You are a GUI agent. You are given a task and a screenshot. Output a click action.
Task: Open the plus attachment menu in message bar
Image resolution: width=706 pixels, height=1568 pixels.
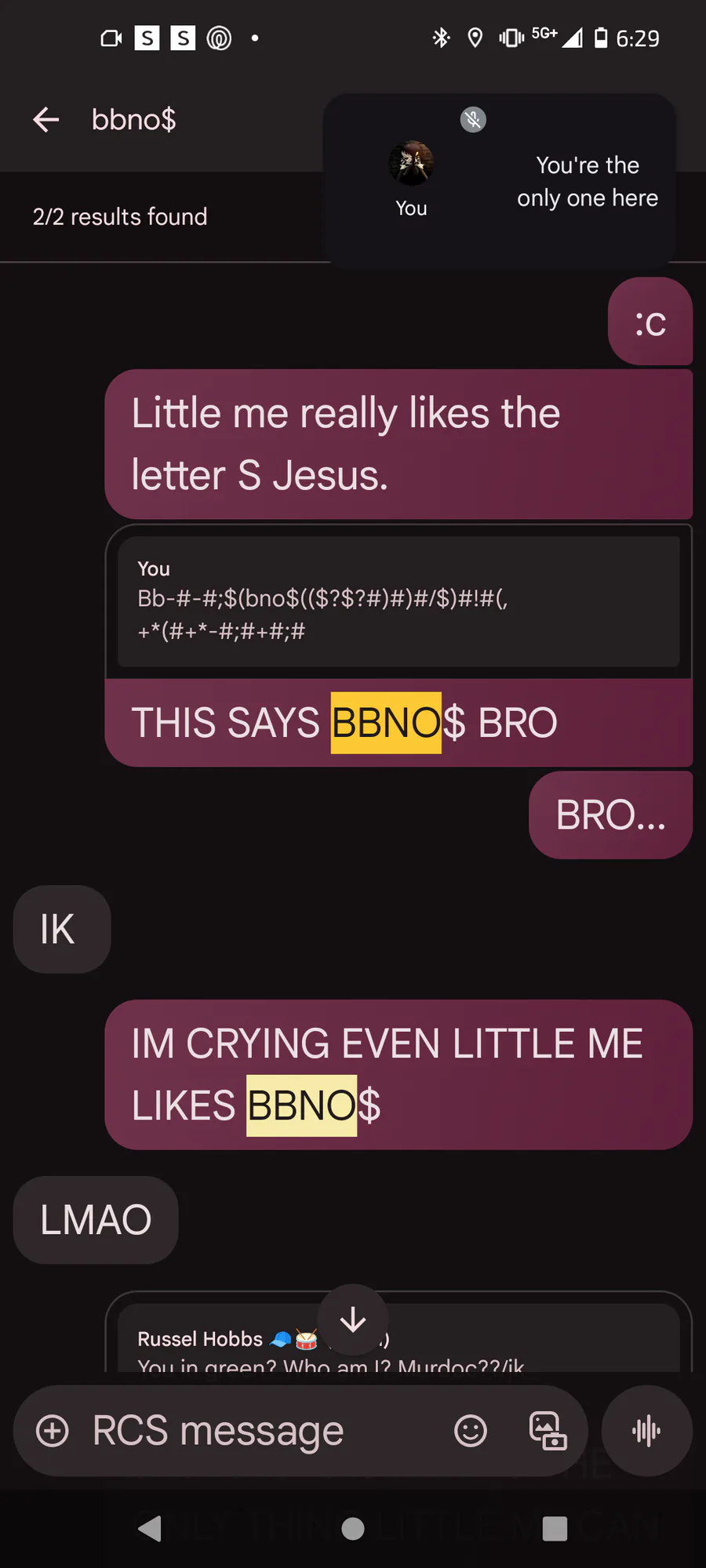click(53, 1431)
